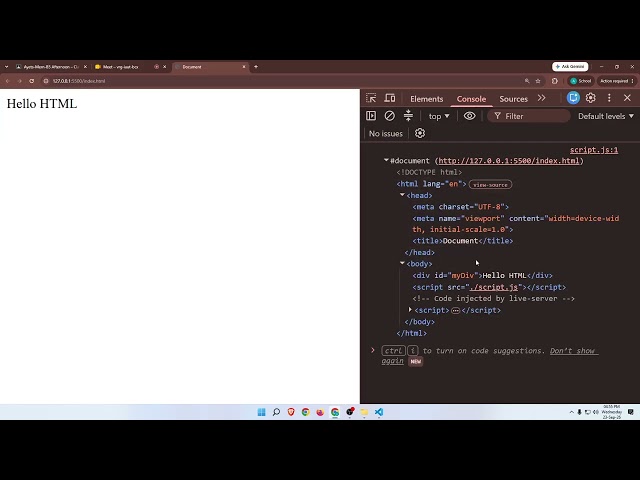
Task: Click the Ask Gemini button
Action: click(570, 67)
